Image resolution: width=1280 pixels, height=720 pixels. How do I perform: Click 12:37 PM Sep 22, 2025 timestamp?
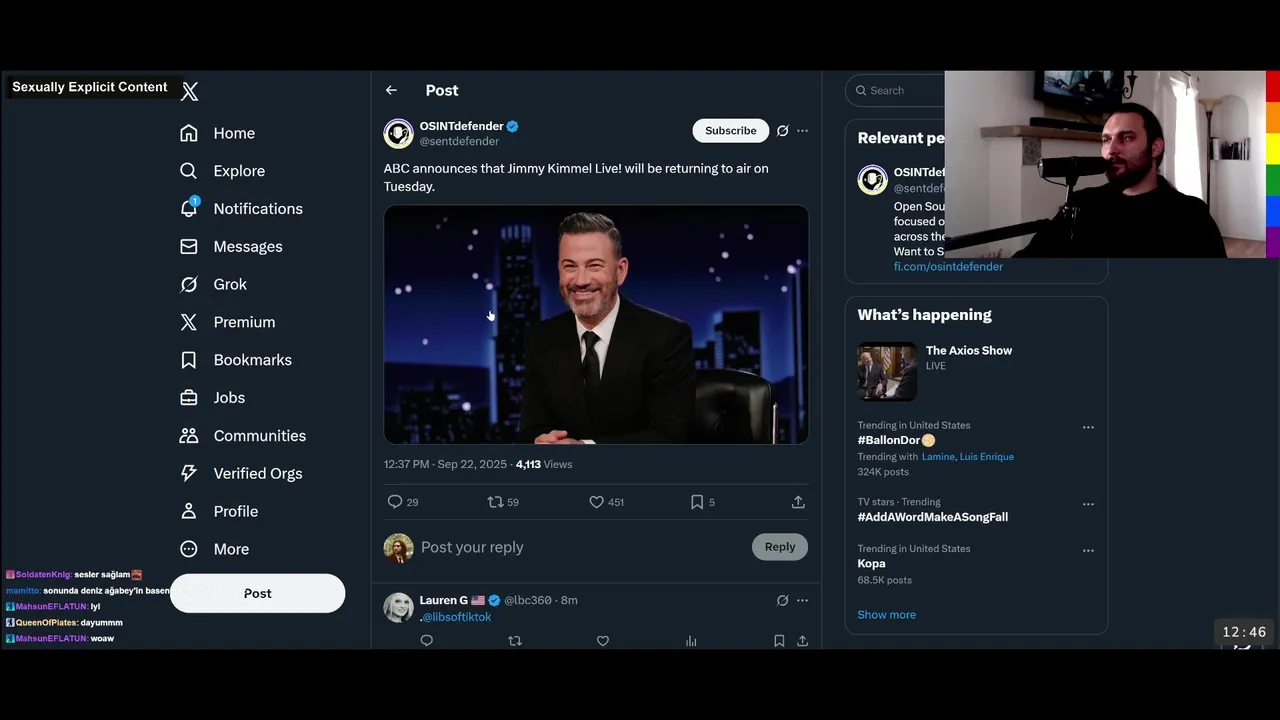pyautogui.click(x=445, y=464)
